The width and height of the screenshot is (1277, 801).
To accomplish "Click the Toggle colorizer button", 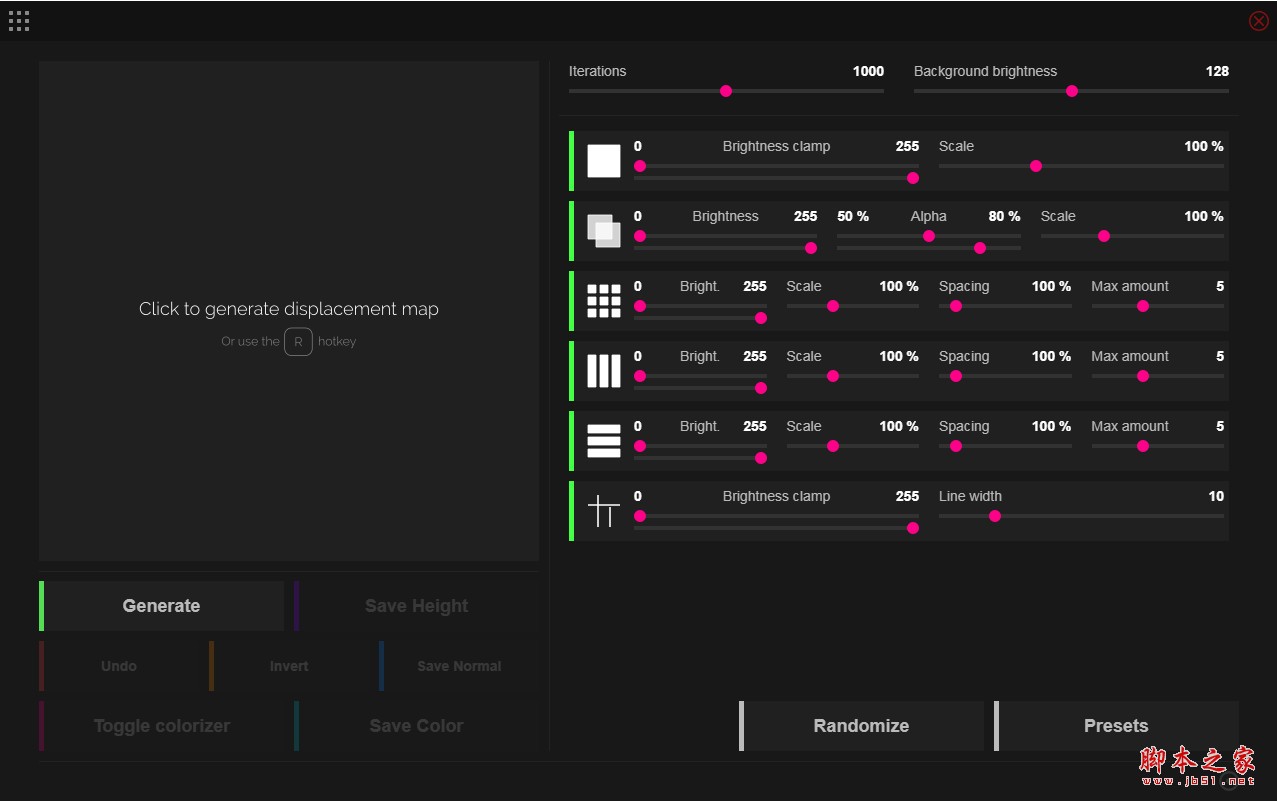I will click(x=161, y=725).
